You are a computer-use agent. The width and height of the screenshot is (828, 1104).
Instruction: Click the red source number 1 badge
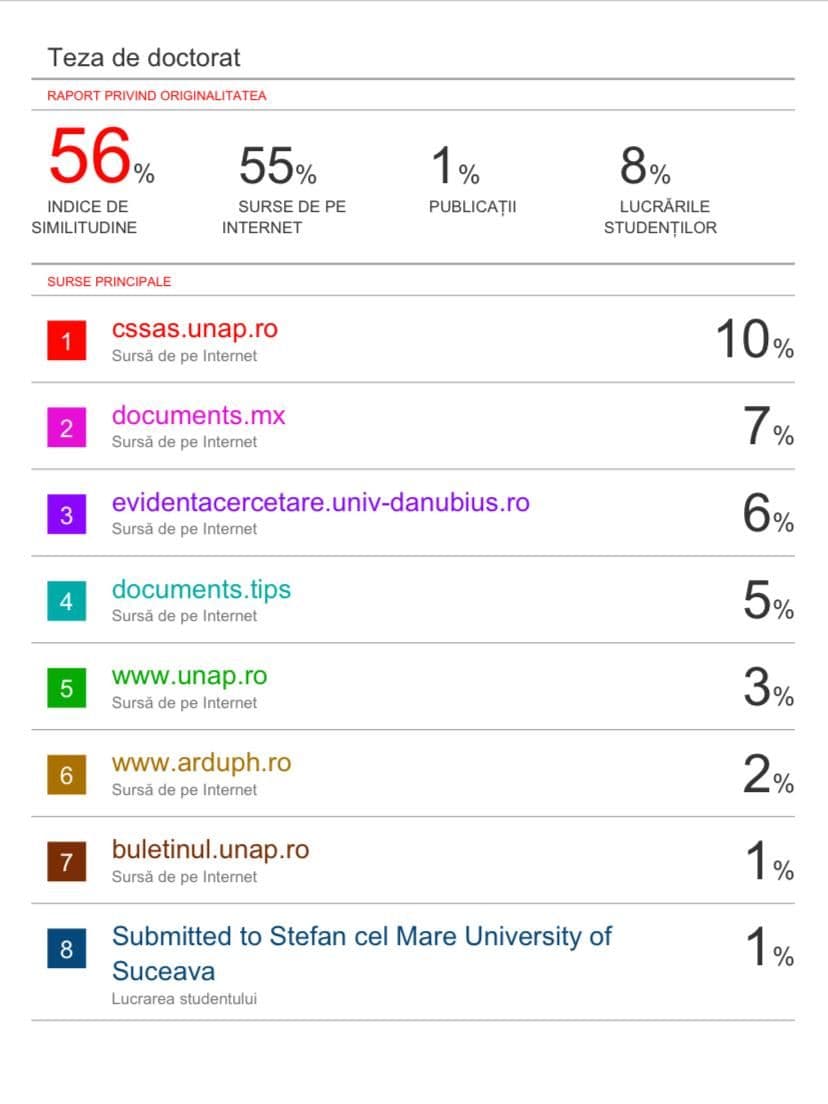click(66, 341)
